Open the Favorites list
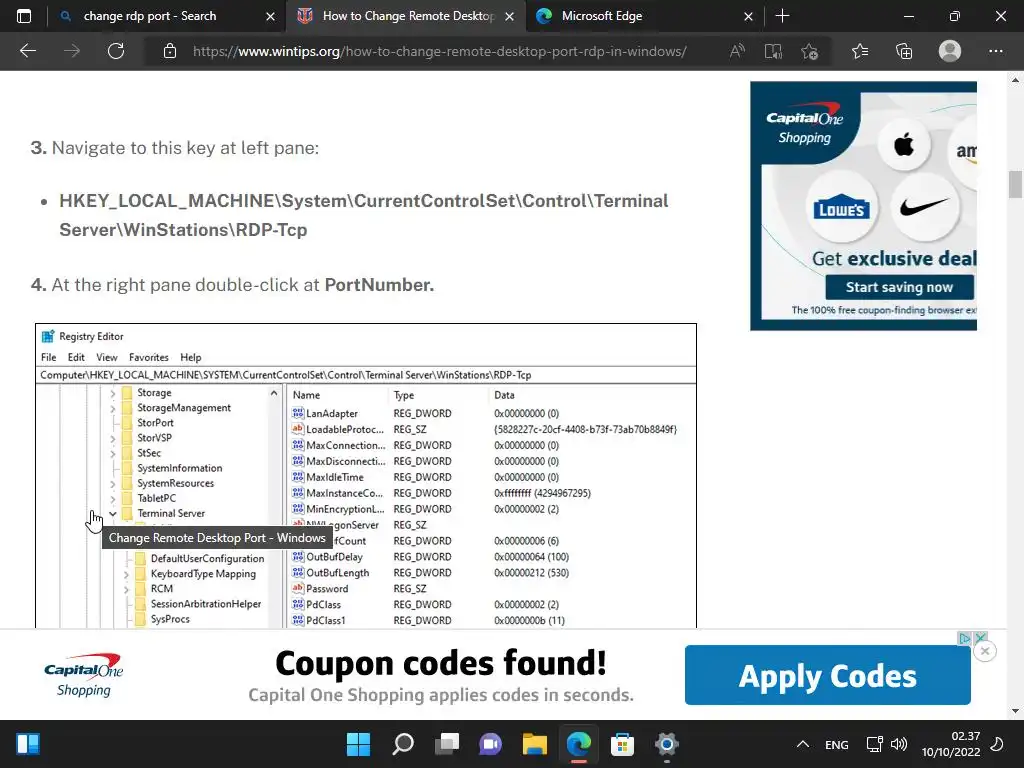 point(860,51)
